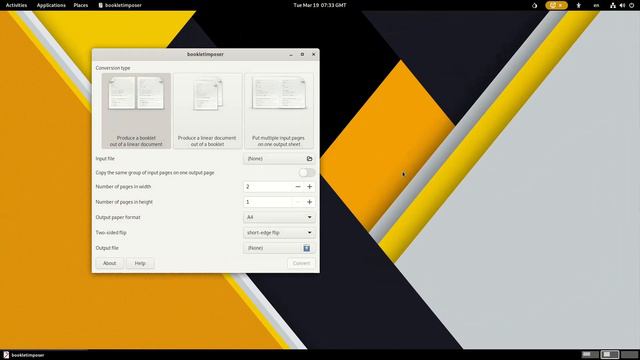Image resolution: width=640 pixels, height=360 pixels.
Task: Open the Input file chooser button
Action: click(279, 158)
